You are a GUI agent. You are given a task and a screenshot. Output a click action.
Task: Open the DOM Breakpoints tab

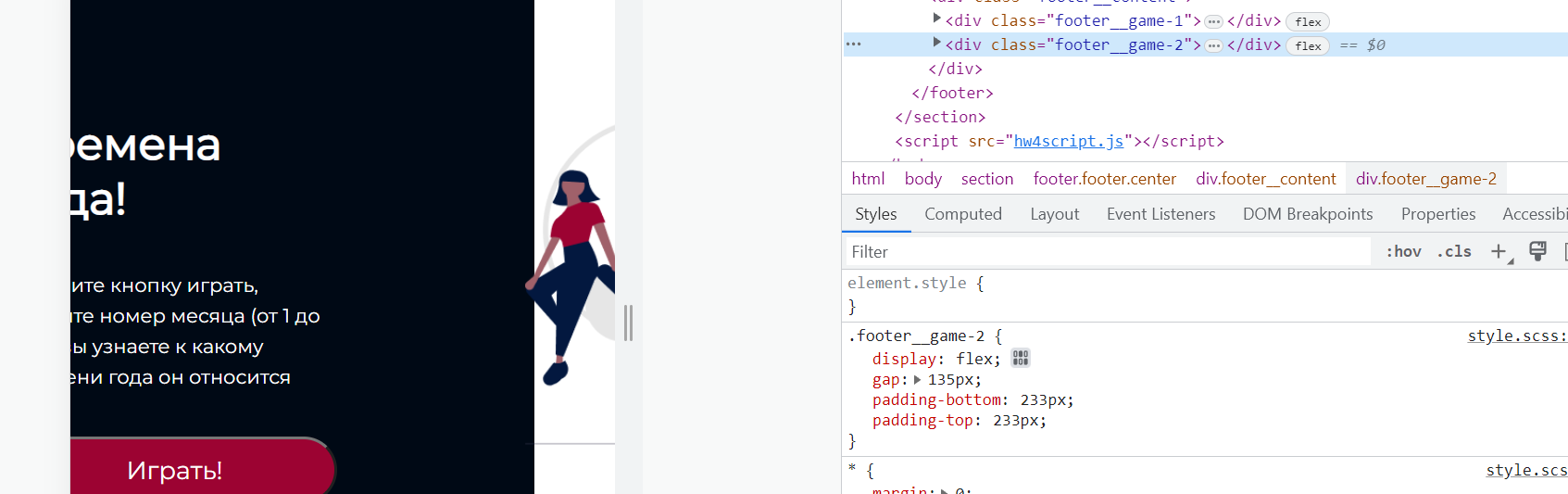coord(1308,214)
